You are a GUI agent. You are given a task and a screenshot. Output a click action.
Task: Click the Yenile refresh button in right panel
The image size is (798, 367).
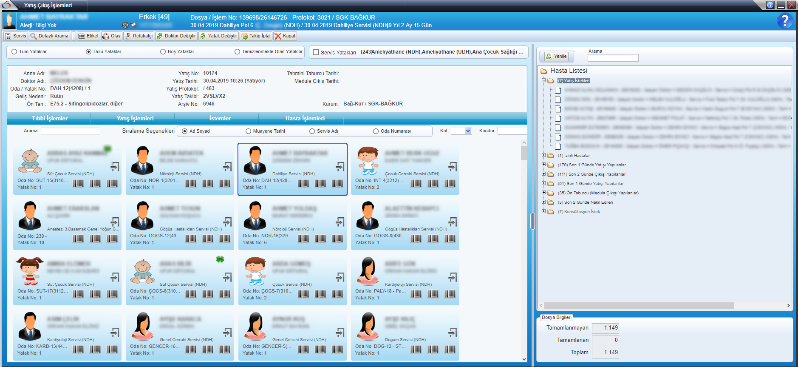(x=556, y=56)
